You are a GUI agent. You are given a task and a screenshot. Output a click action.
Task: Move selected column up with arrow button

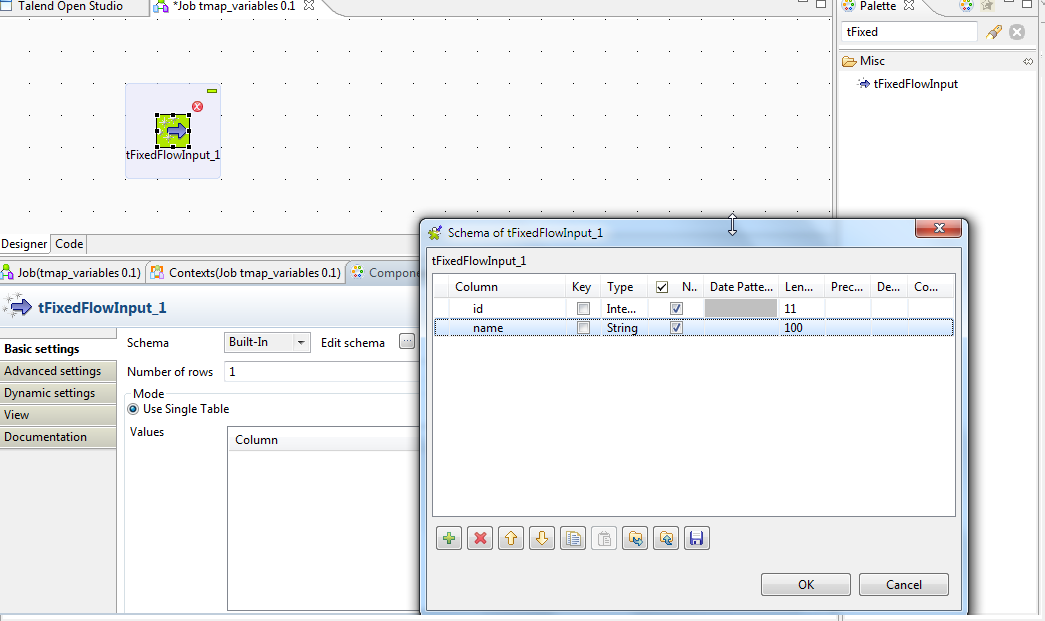tap(511, 538)
